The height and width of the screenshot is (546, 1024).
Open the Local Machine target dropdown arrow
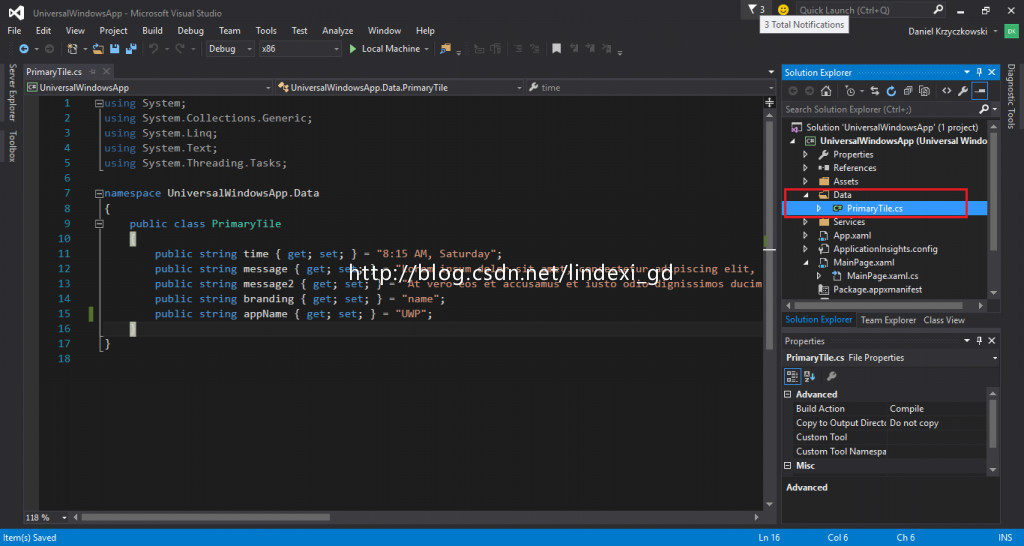[x=426, y=49]
